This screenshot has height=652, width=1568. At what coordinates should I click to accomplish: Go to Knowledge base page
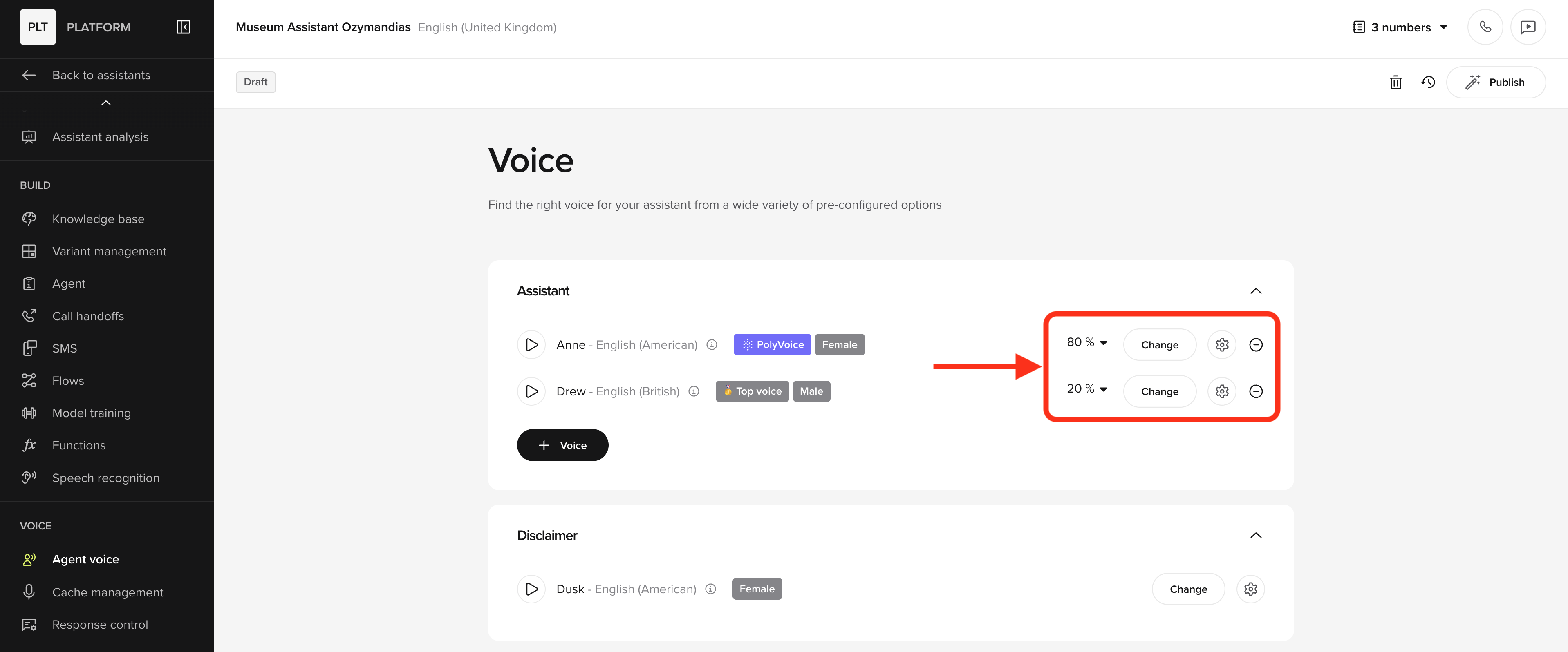(98, 219)
